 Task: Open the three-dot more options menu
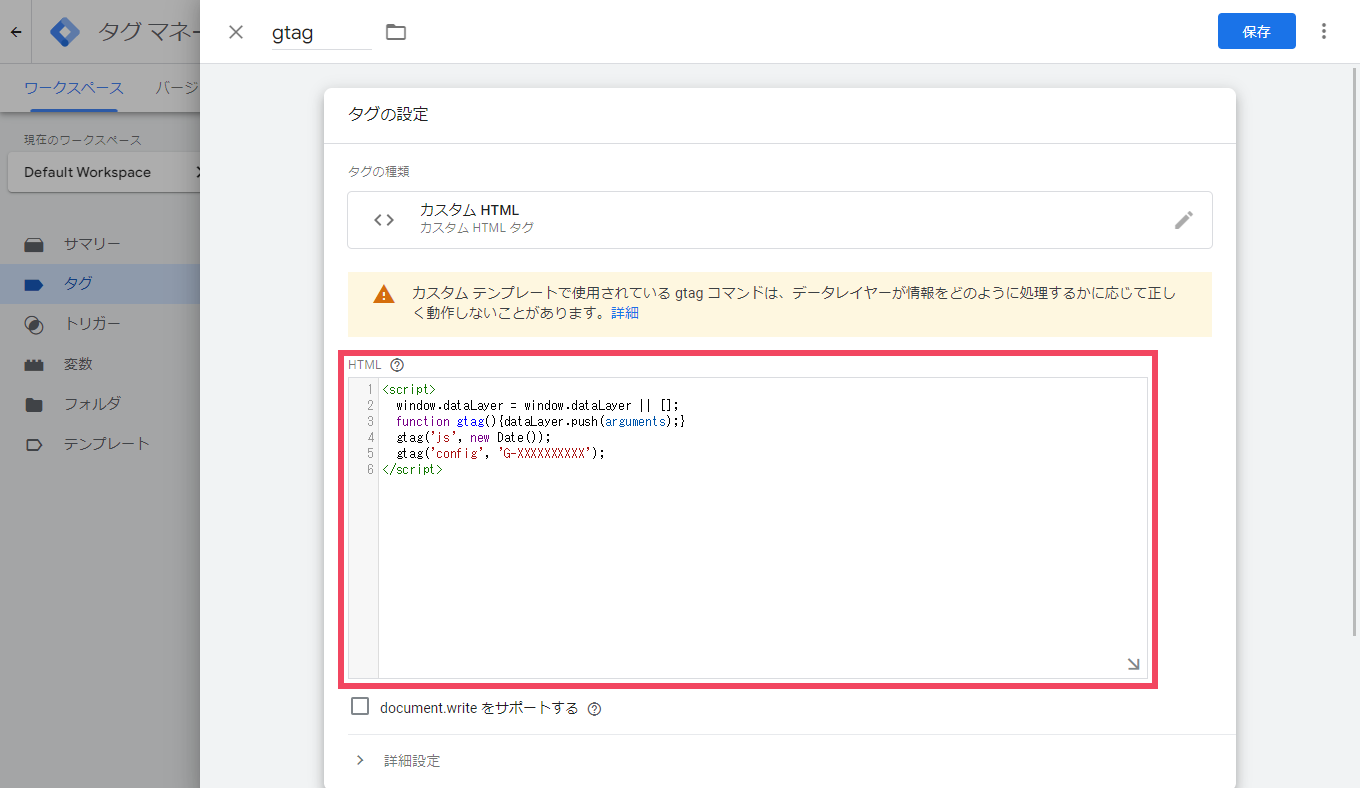click(1324, 31)
